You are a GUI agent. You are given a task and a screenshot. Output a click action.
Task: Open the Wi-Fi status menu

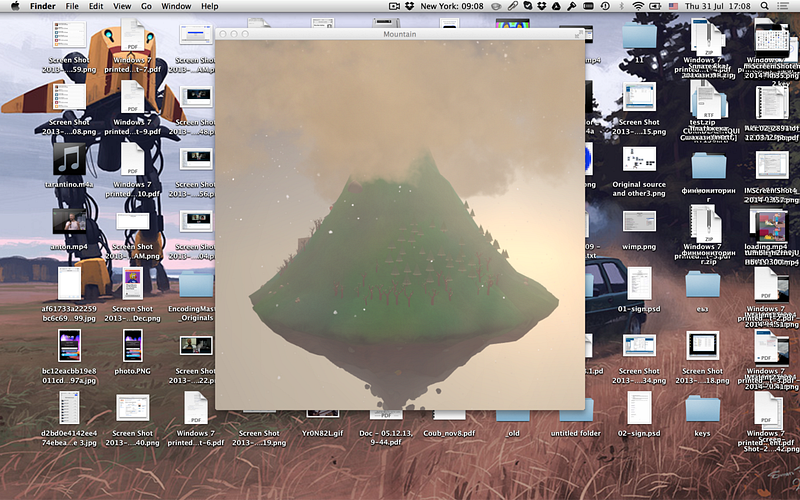[638, 6]
